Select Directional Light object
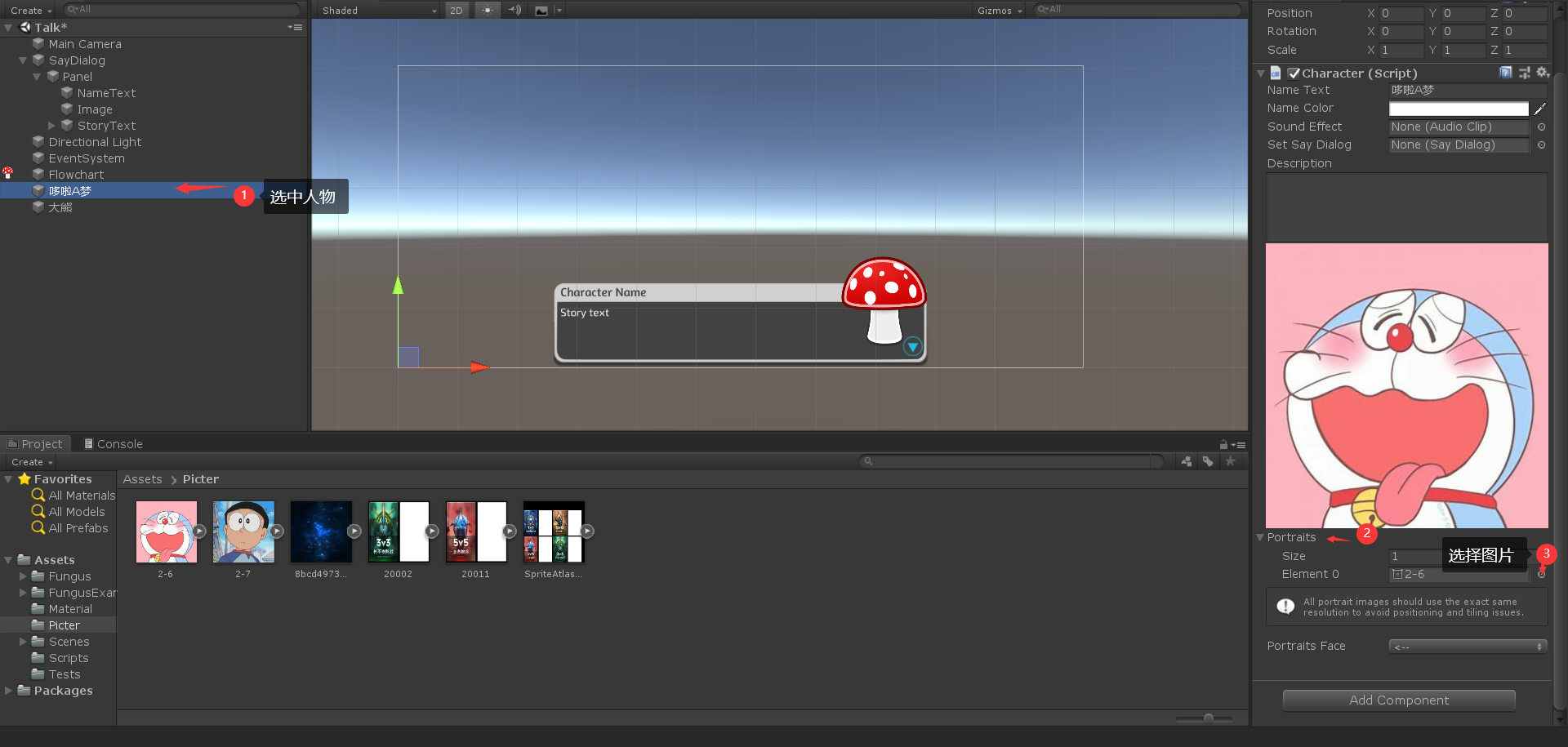Screen dimensions: 1568x747 [x=95, y=142]
